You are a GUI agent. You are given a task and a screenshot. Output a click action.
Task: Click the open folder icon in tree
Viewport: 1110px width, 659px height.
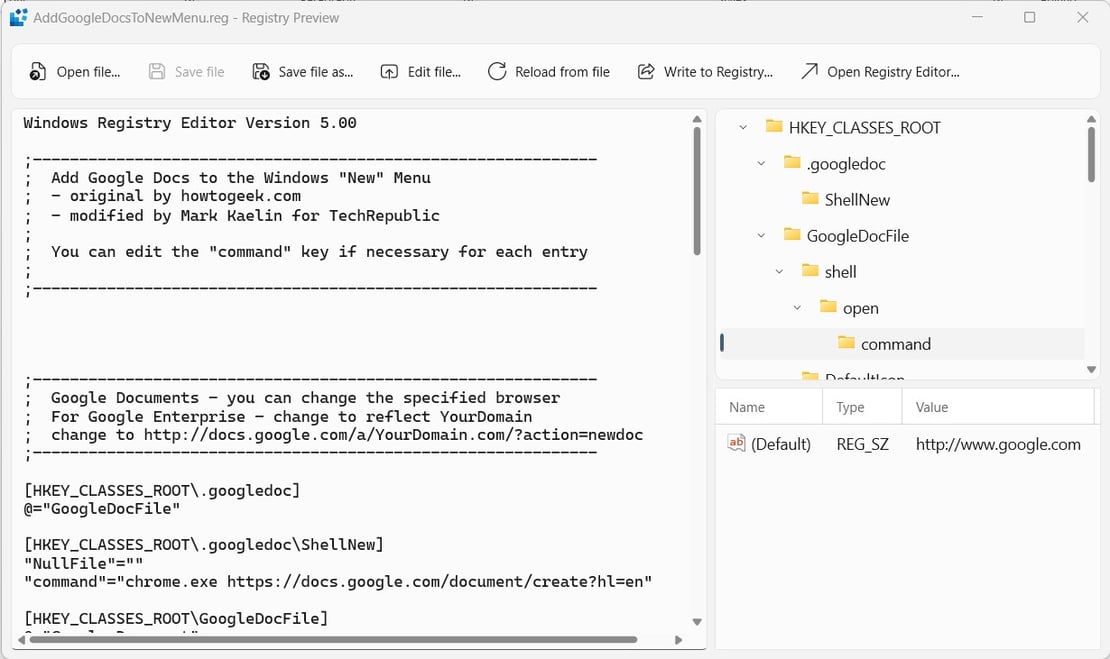point(828,307)
